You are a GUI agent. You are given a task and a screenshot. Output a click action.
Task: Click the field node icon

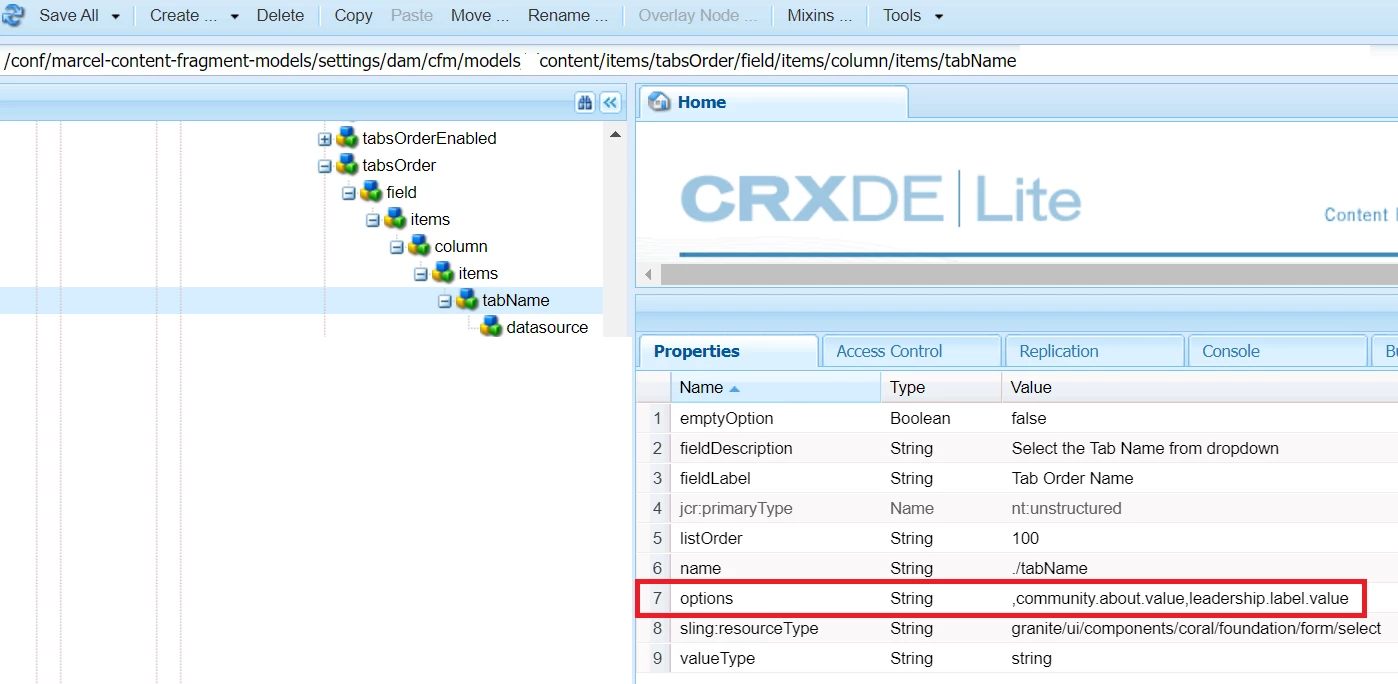[x=371, y=192]
